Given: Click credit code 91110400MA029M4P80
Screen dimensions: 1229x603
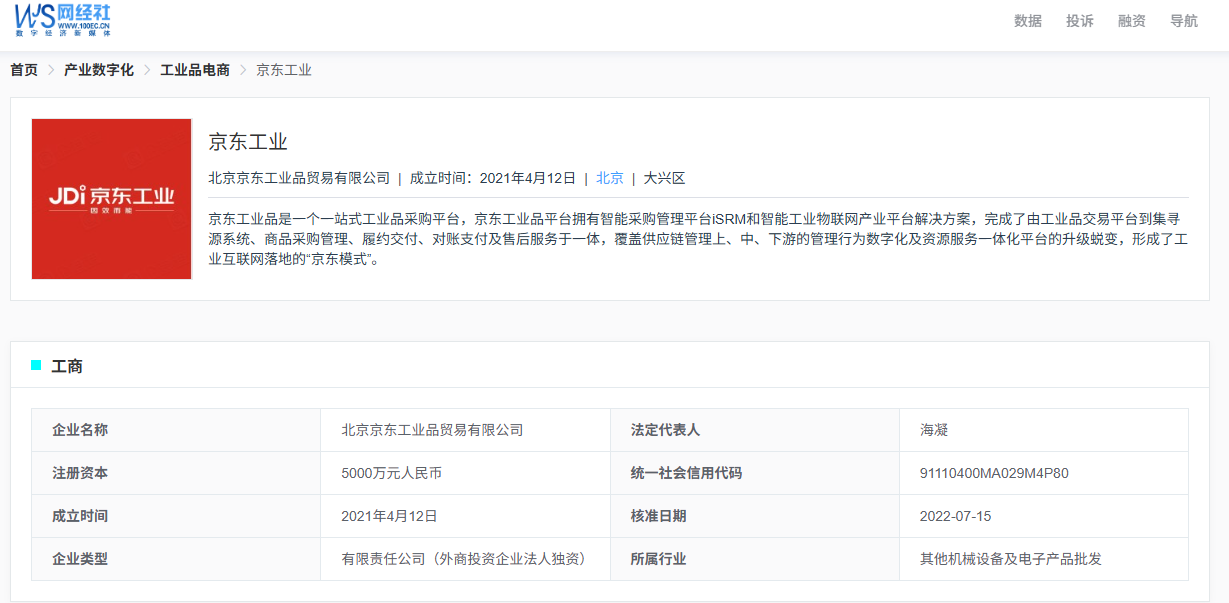Looking at the screenshot, I should pos(994,473).
